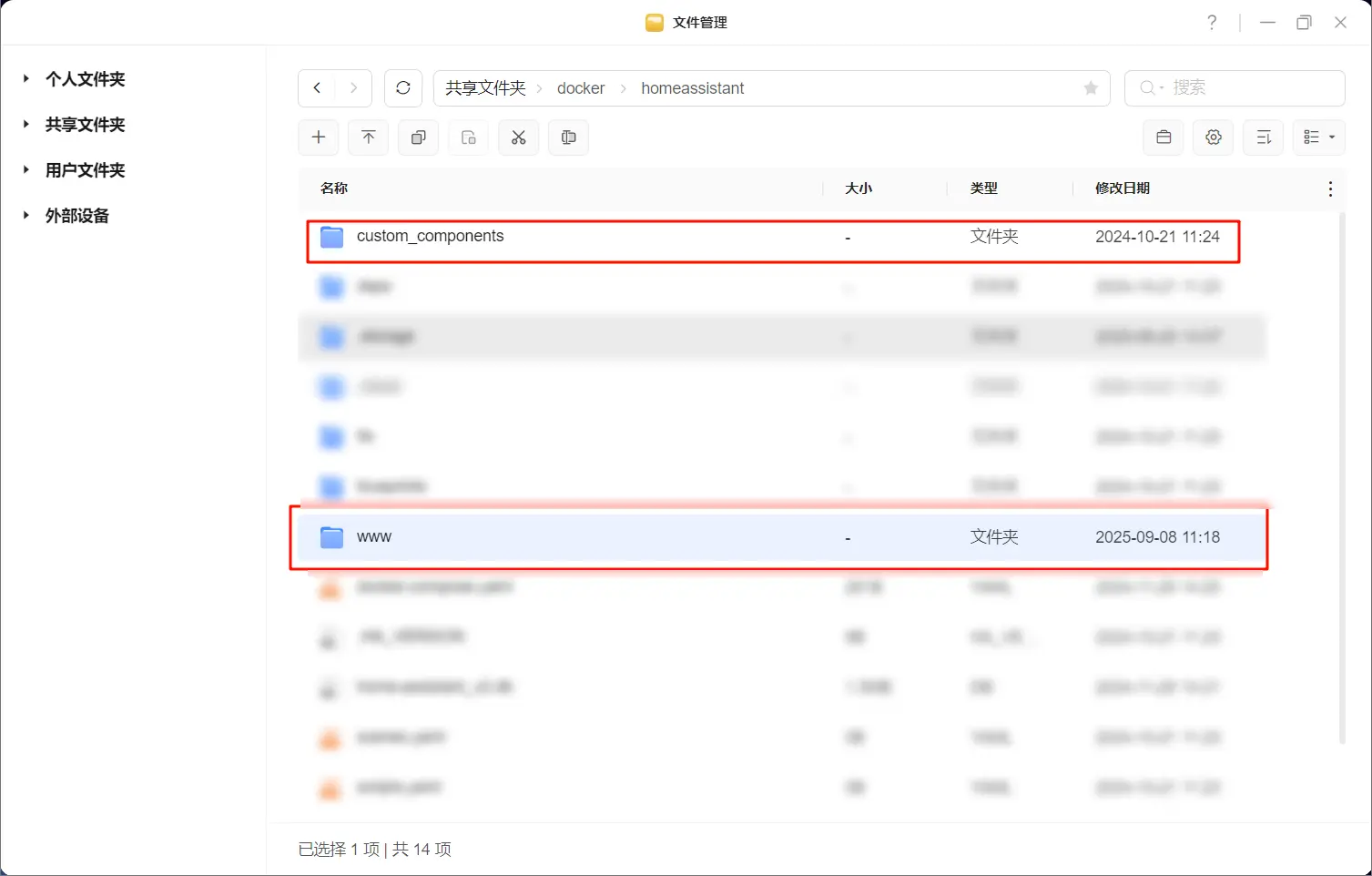Add current path to favorites with star

pyautogui.click(x=1091, y=88)
